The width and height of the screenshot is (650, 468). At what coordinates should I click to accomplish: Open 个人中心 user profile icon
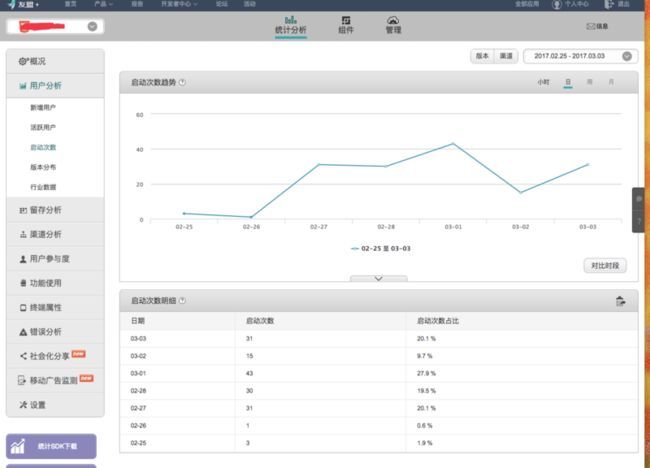pyautogui.click(x=557, y=5)
